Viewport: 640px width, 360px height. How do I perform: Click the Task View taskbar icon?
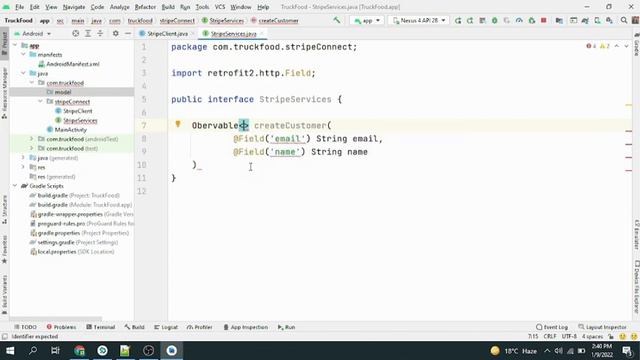tap(56, 351)
